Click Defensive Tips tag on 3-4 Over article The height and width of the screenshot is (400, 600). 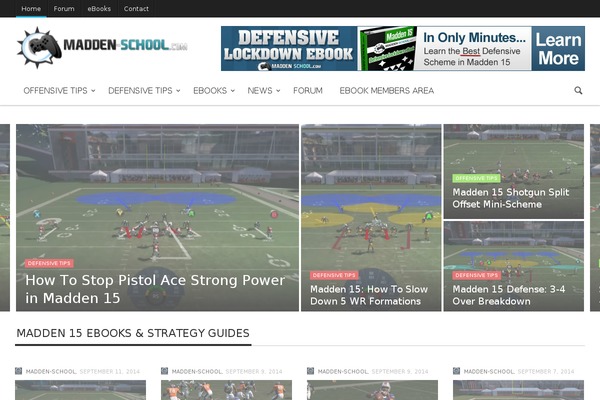(476, 275)
